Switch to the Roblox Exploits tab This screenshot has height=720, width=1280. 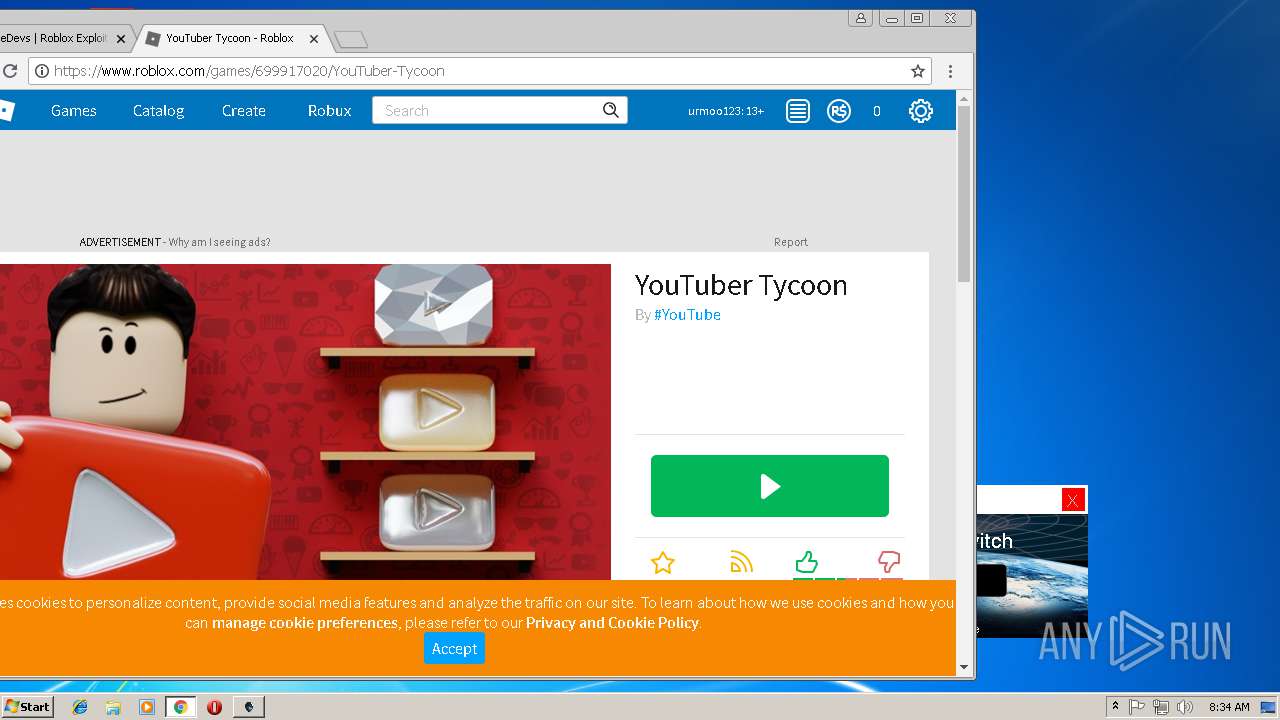click(55, 38)
